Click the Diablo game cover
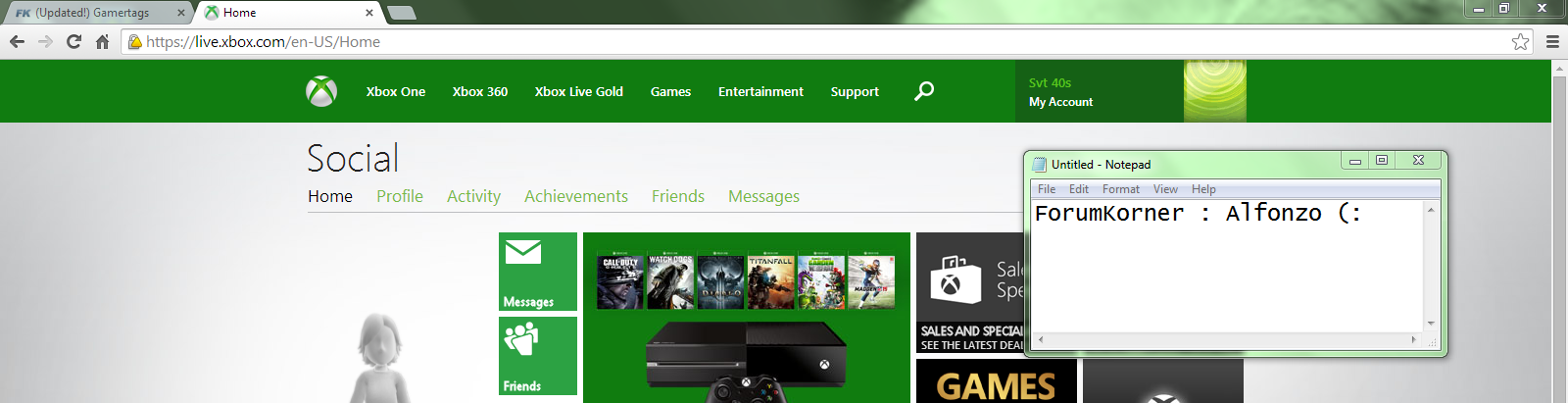Screen dimensions: 1568x403 point(721,282)
